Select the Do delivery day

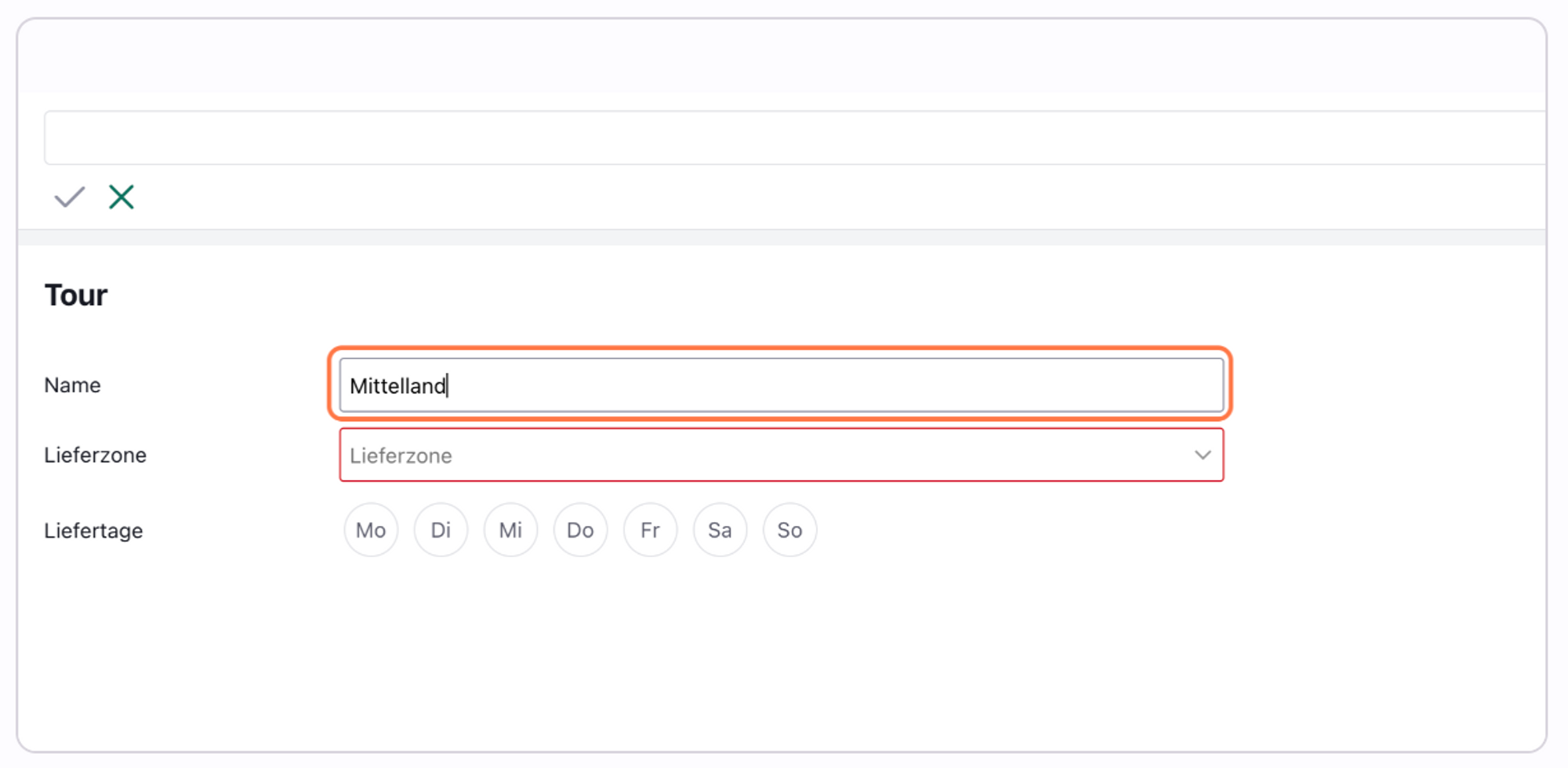(580, 531)
